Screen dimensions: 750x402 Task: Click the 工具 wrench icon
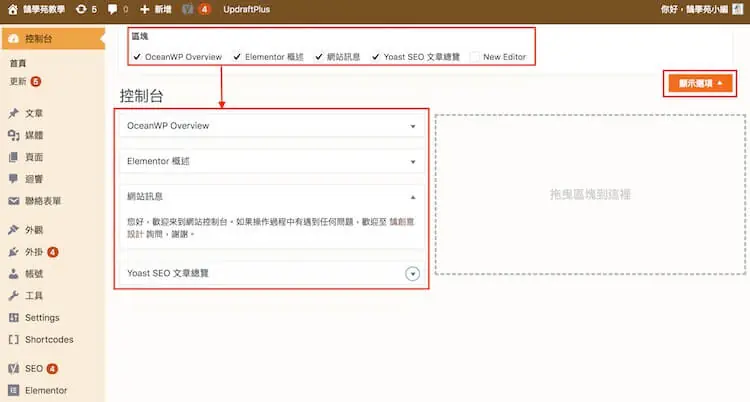pos(13,296)
